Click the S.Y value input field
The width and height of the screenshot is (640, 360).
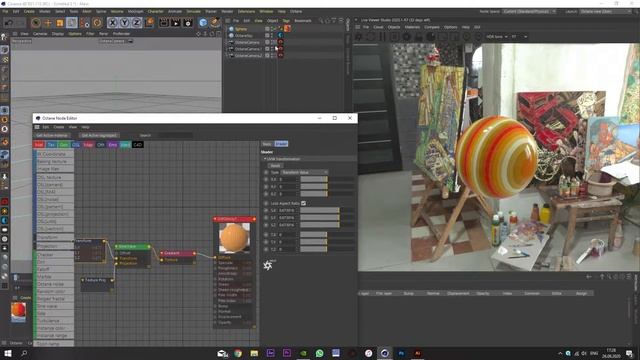tap(289, 218)
